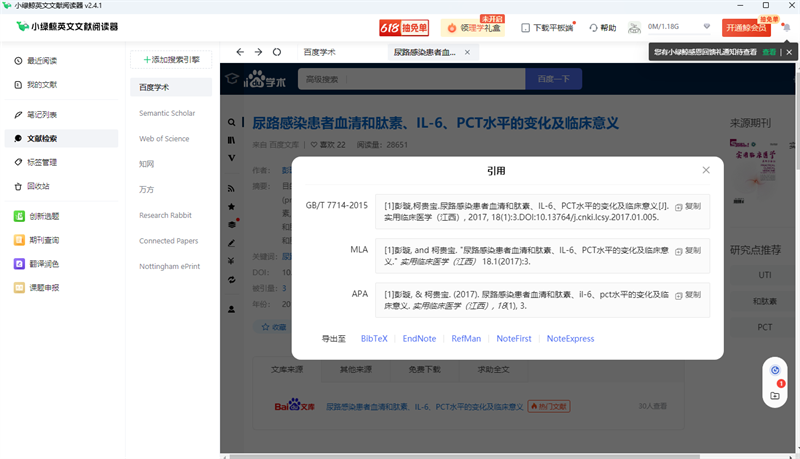Screen dimensions: 800x459
Task: Click the 开通鲸会员 membership button
Action: (x=746, y=28)
